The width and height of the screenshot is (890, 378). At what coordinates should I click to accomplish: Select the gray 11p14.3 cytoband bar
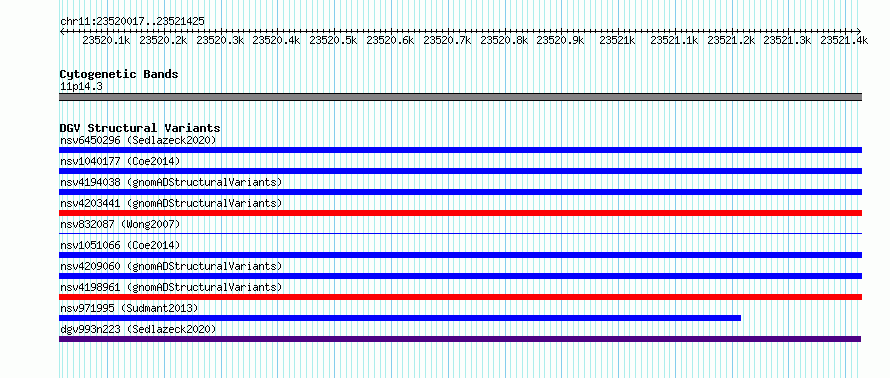click(x=460, y=97)
